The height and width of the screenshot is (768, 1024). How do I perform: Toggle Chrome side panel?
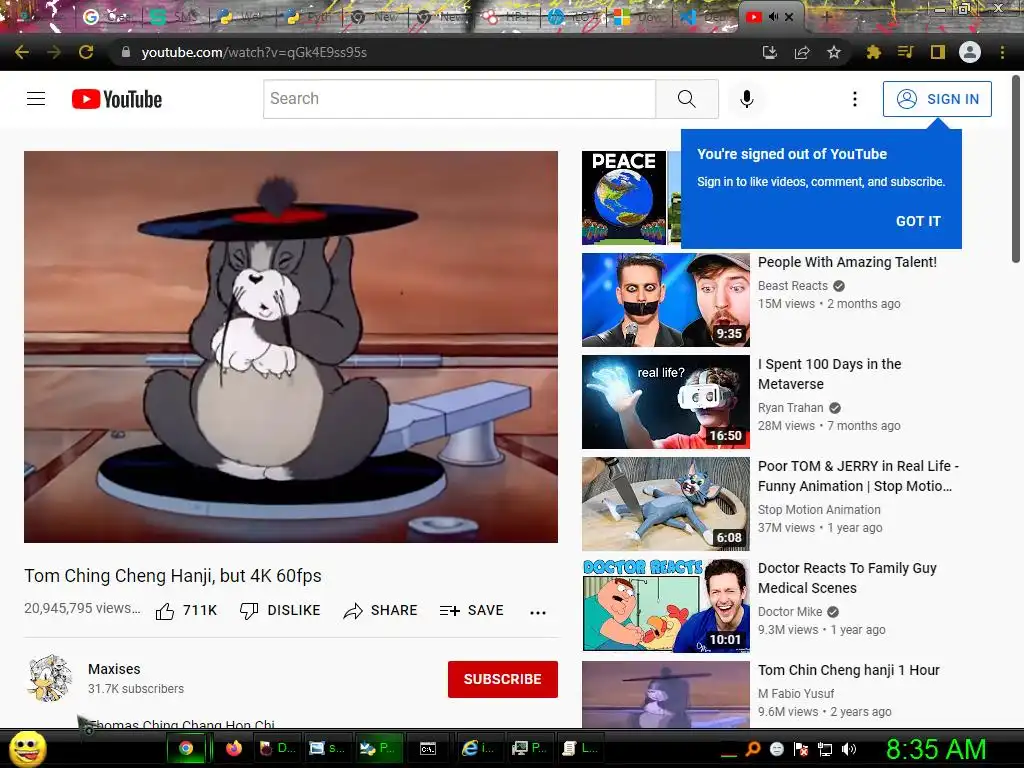point(938,52)
